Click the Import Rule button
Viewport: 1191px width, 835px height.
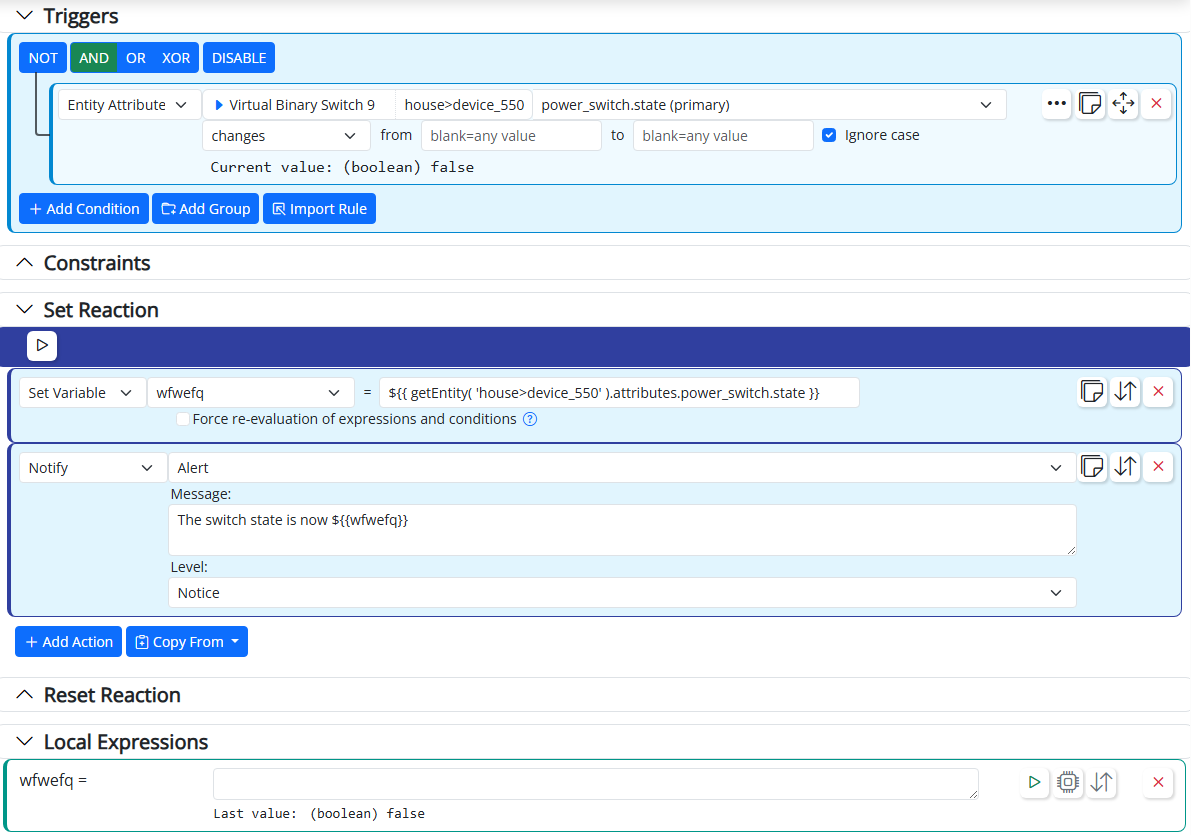click(x=320, y=209)
